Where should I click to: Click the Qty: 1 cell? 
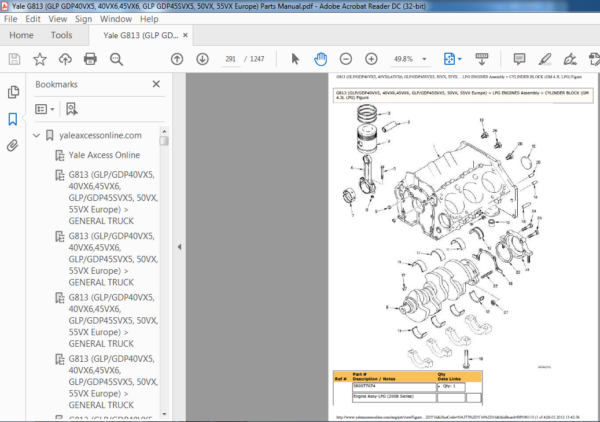451,387
